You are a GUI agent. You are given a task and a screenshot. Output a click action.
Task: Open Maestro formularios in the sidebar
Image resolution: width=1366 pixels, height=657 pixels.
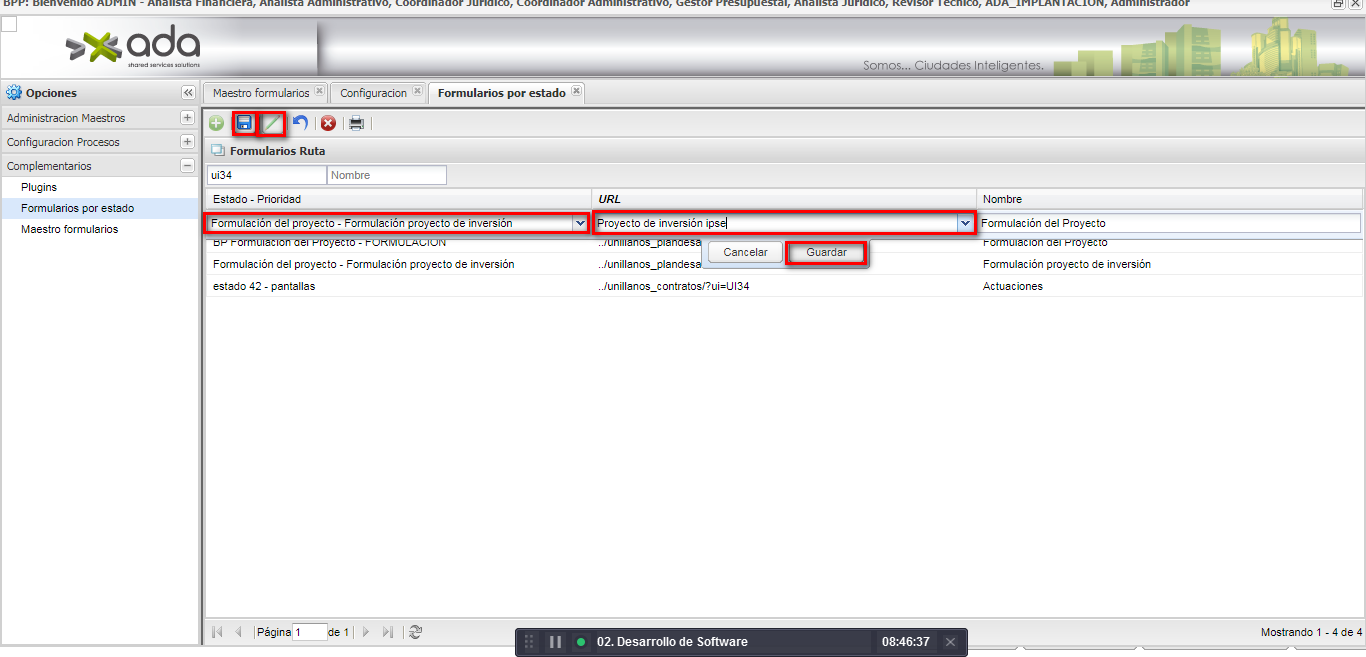click(x=69, y=229)
